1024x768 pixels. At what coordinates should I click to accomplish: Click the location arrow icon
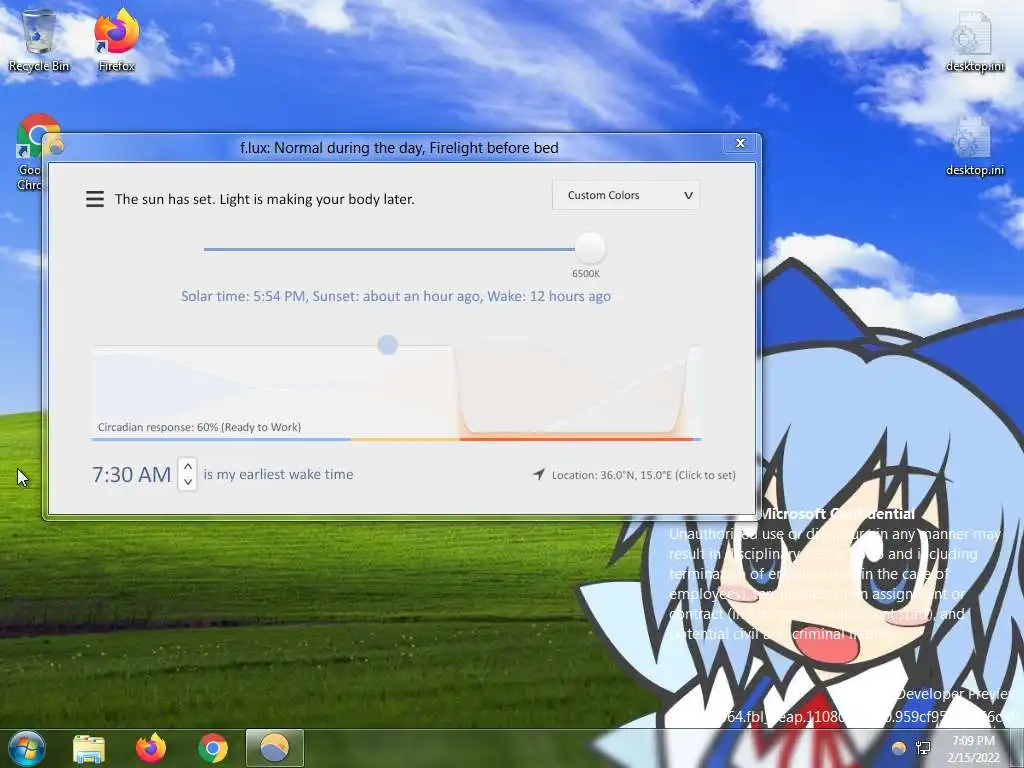(539, 475)
